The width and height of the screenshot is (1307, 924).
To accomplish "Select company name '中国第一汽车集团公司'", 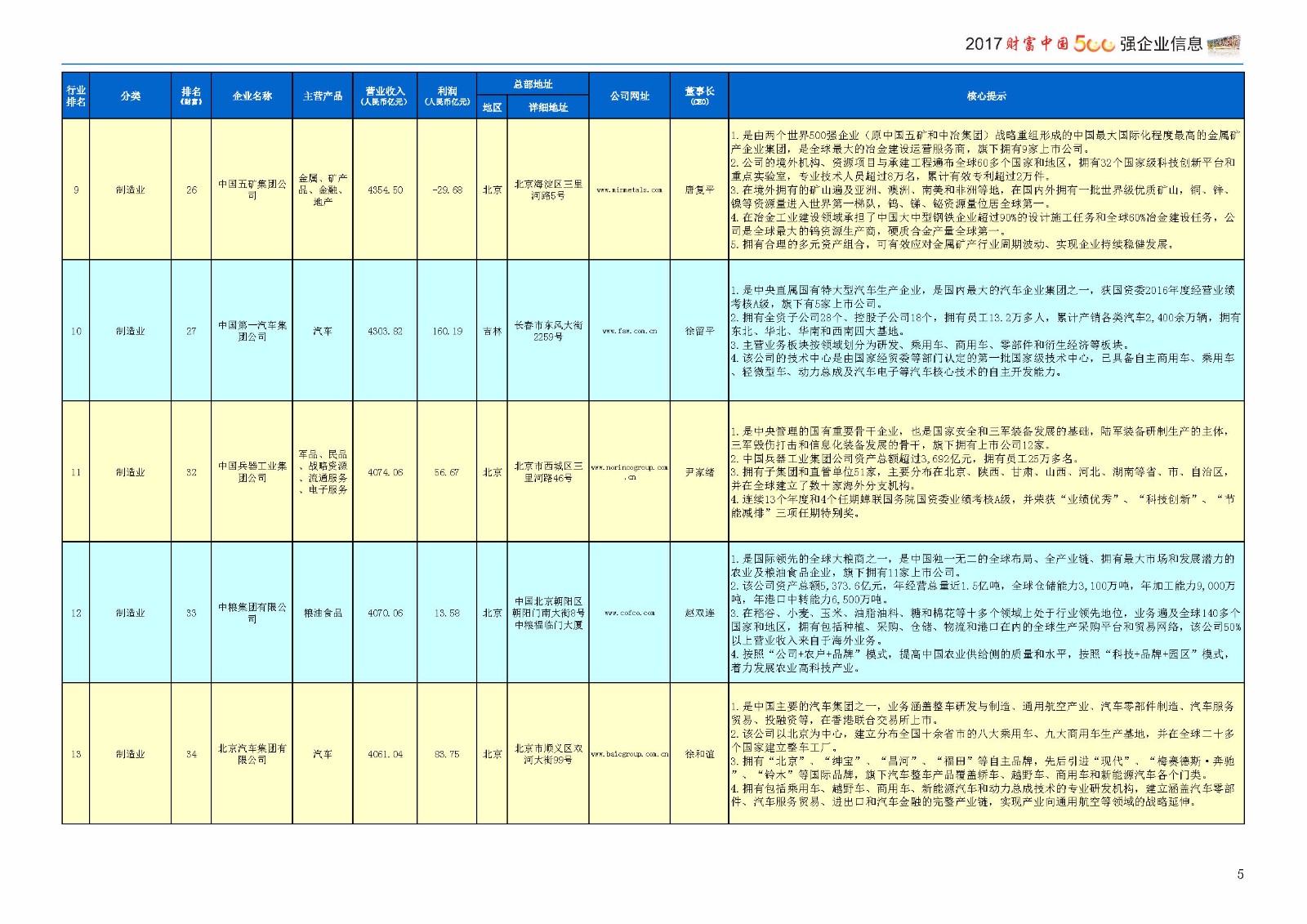I will point(252,331).
